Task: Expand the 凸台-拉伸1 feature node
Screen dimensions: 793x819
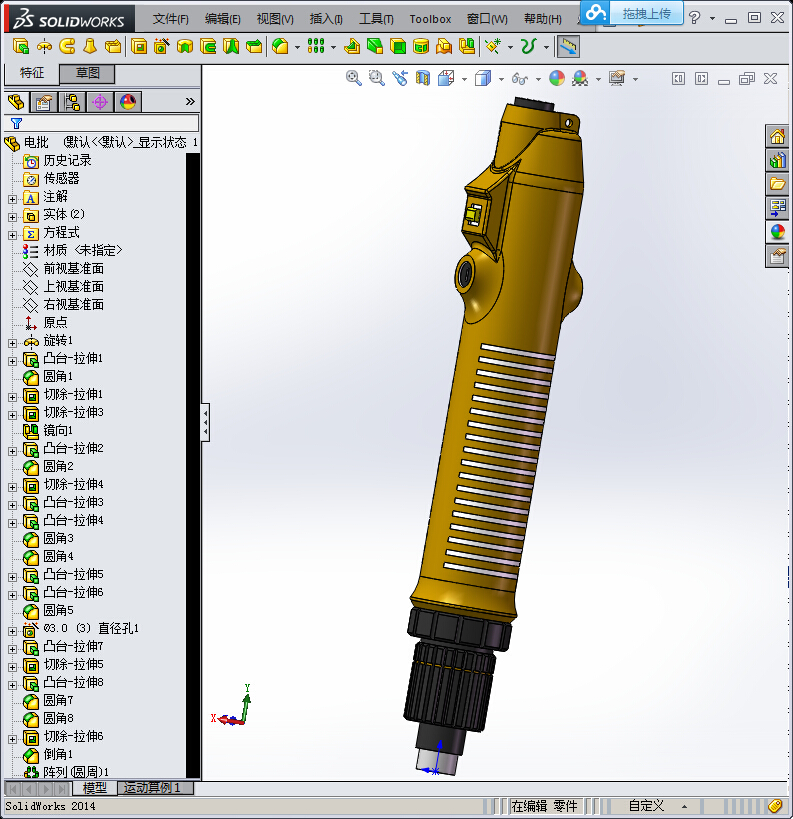Action: 12,361
